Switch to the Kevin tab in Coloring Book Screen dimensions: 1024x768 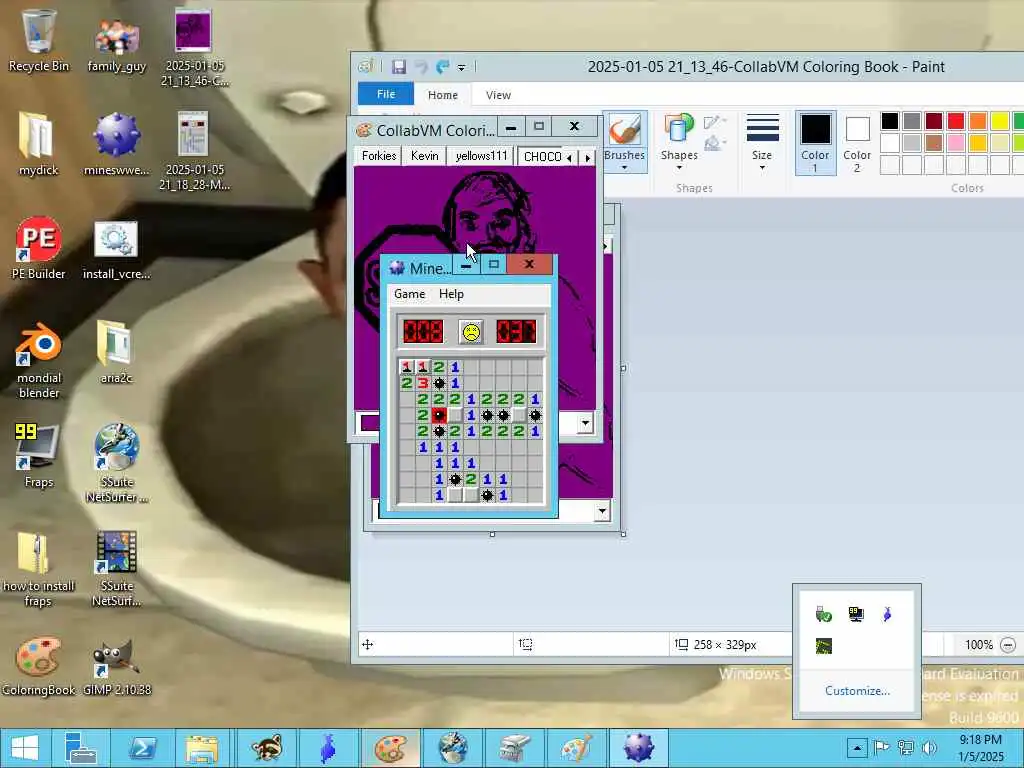pos(424,156)
